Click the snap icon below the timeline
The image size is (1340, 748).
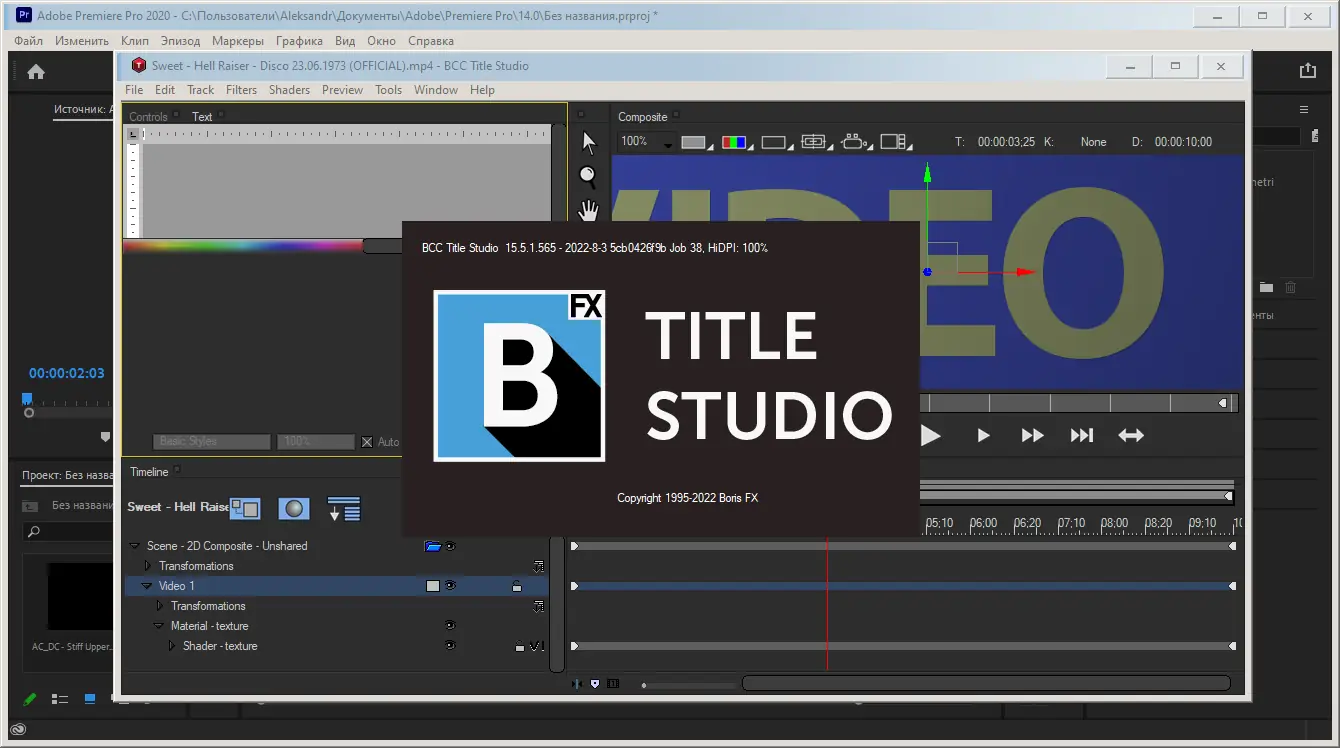(x=577, y=684)
